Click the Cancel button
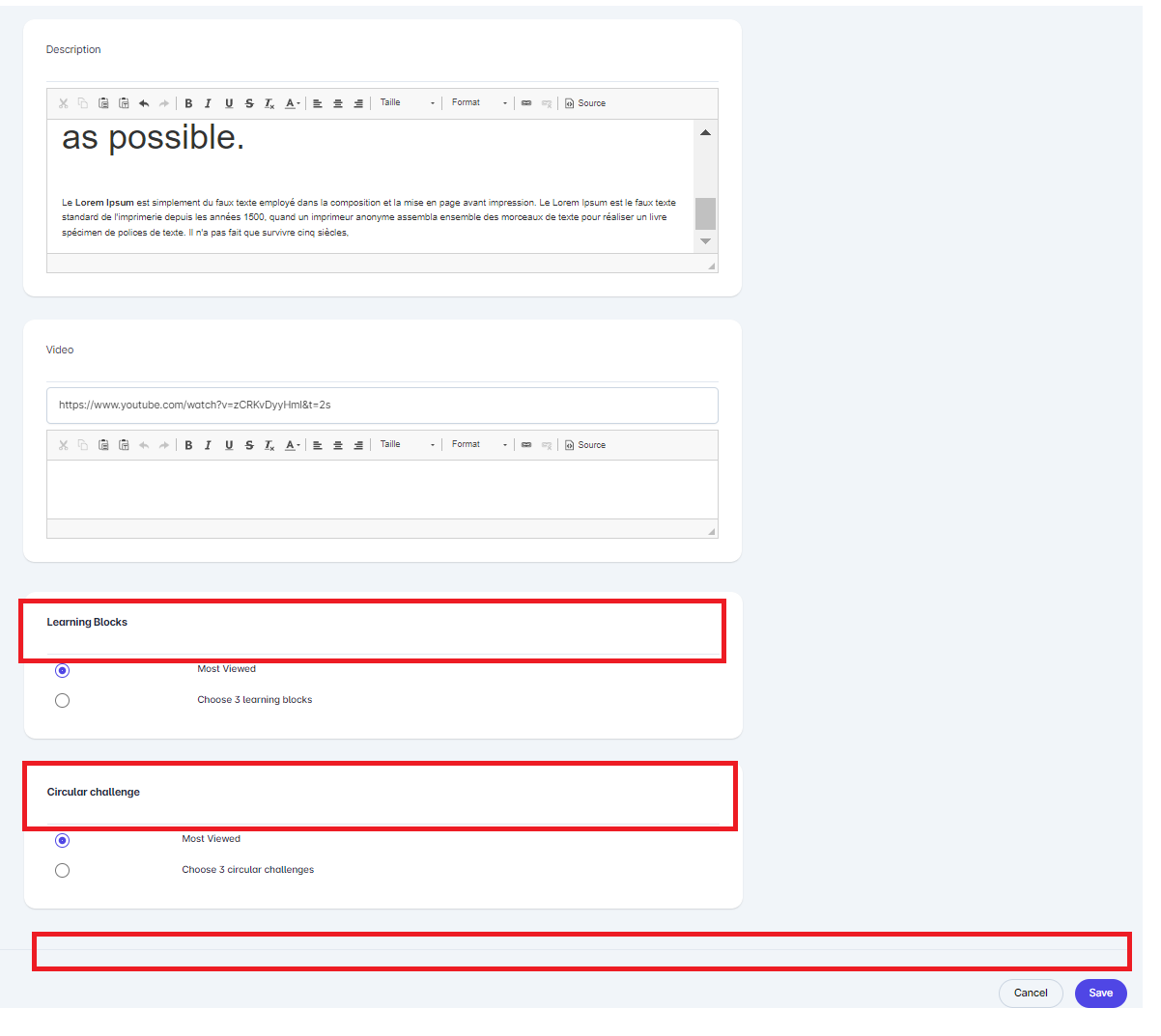 (1031, 993)
